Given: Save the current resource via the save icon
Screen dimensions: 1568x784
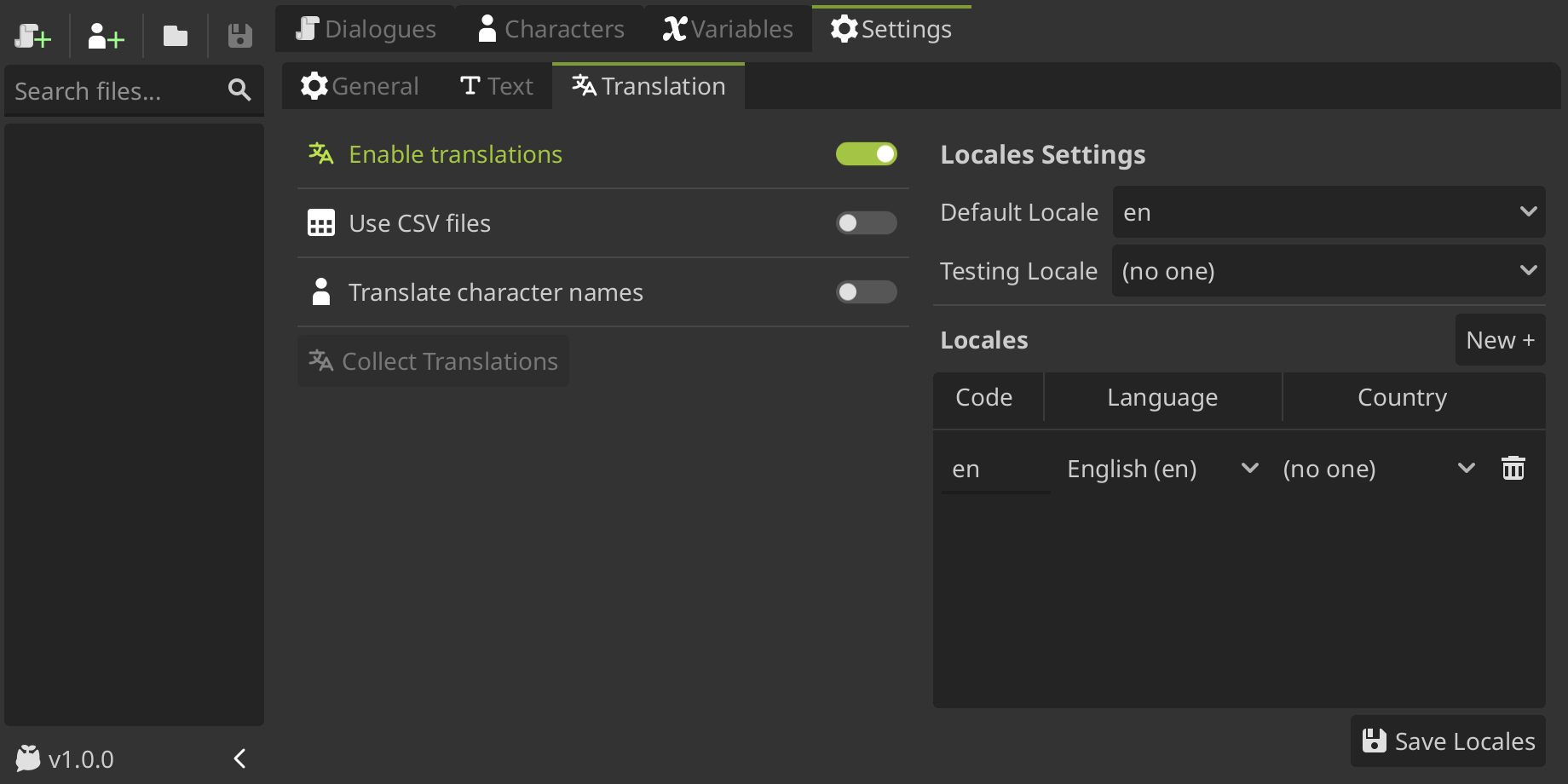Looking at the screenshot, I should click(x=239, y=36).
